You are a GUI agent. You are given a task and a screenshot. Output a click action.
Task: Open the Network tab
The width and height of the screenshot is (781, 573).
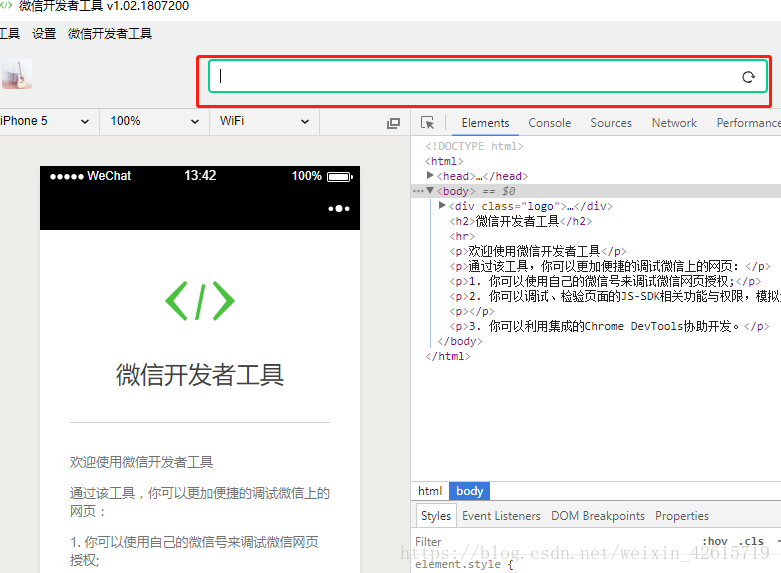tap(674, 123)
